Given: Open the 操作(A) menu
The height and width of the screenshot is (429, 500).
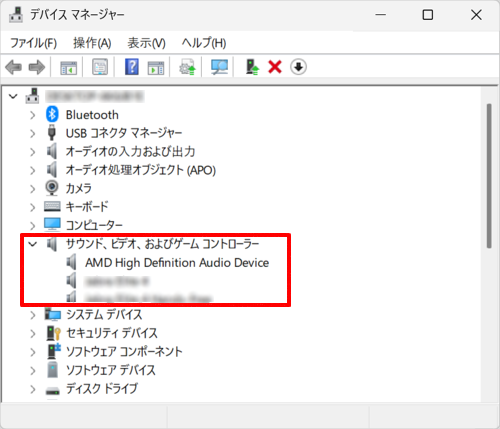Looking at the screenshot, I should [x=92, y=43].
